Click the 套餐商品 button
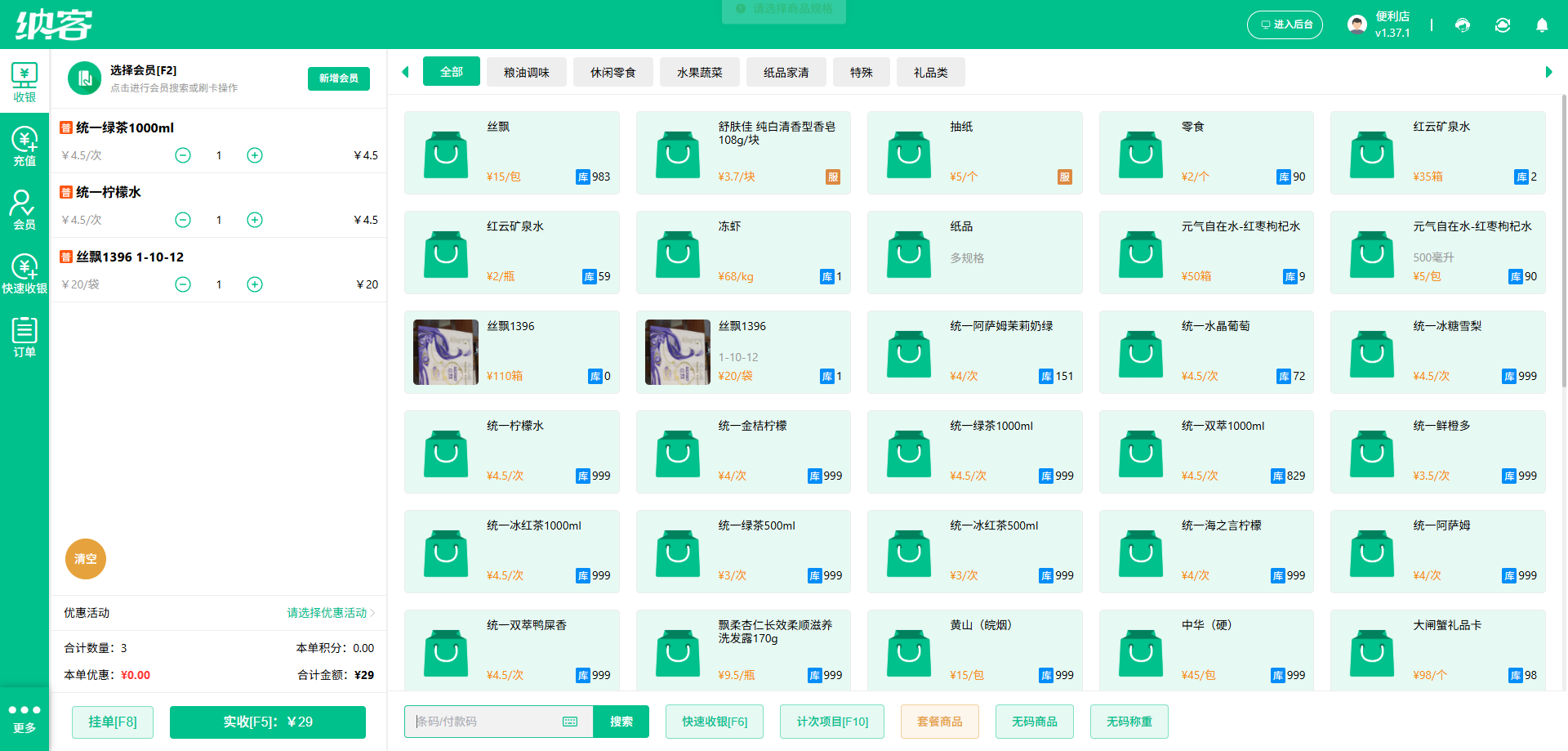The image size is (1568, 751). pyautogui.click(x=940, y=722)
